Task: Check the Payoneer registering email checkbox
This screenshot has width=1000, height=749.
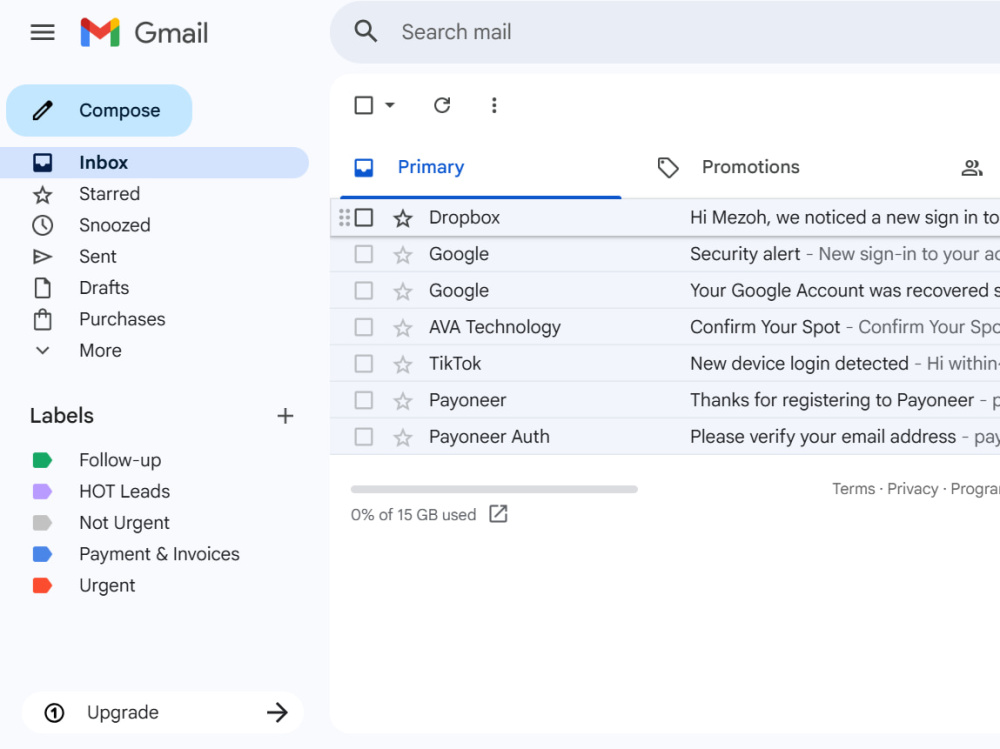Action: (x=364, y=400)
